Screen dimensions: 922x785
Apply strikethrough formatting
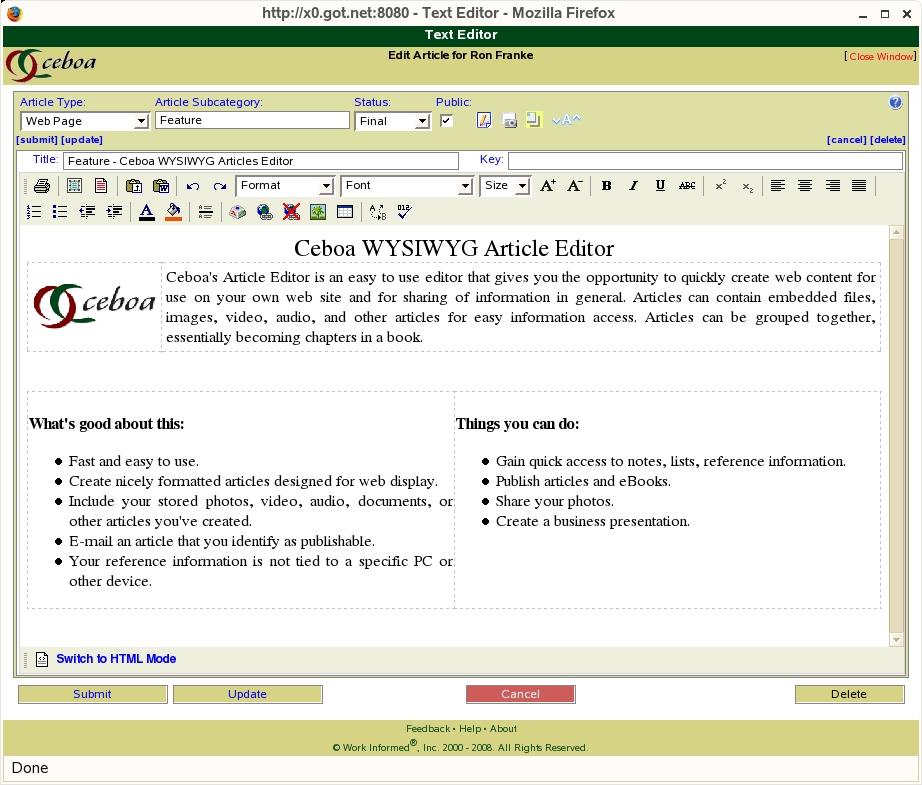[x=687, y=186]
